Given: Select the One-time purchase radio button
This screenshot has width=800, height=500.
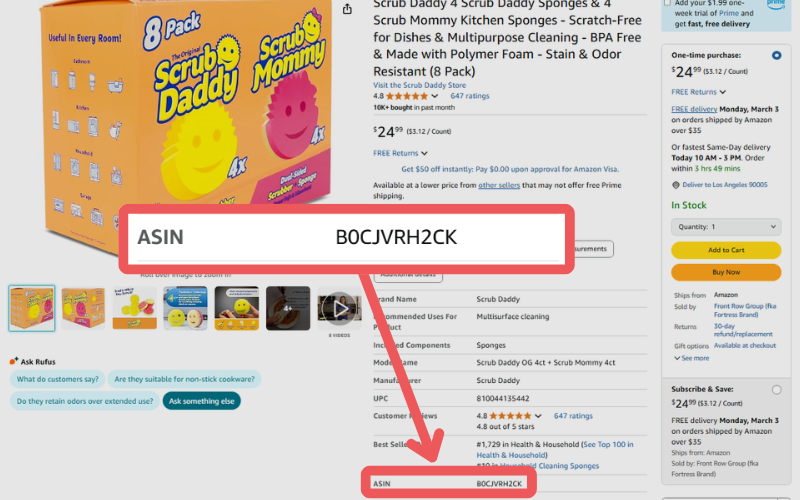Looking at the screenshot, I should point(776,55).
